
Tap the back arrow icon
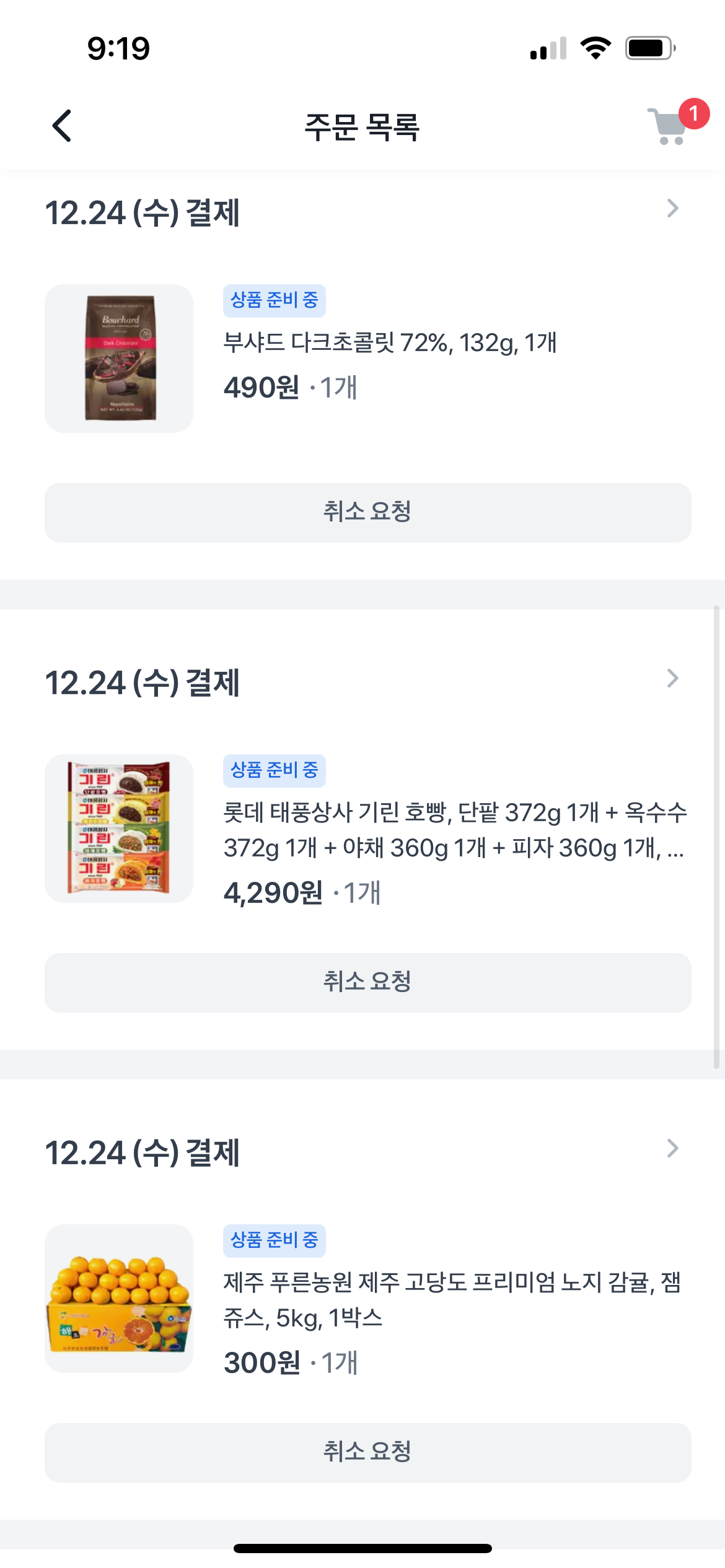61,126
